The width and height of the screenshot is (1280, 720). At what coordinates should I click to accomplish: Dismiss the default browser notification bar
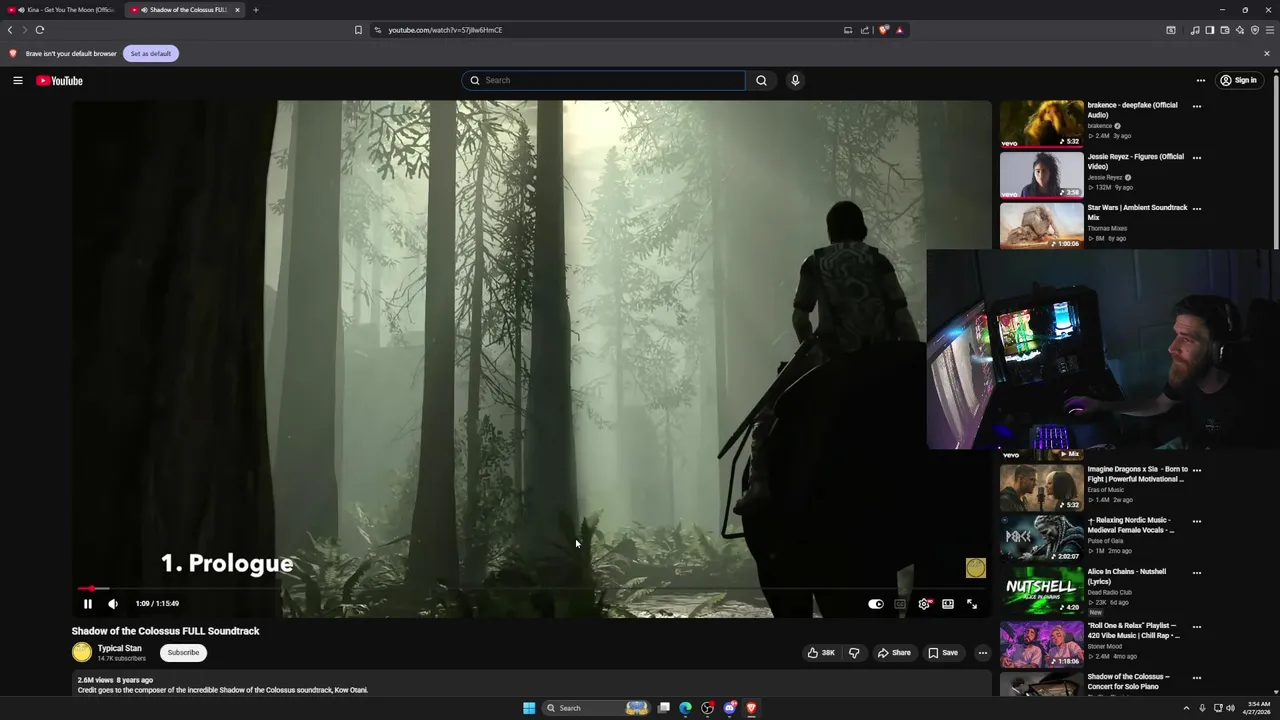click(1267, 54)
